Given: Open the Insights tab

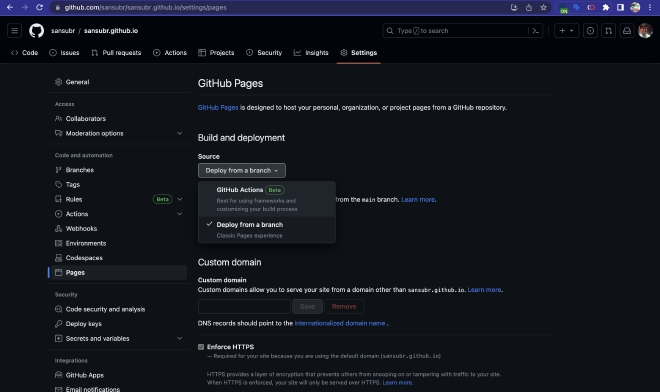Looking at the screenshot, I should coord(311,53).
